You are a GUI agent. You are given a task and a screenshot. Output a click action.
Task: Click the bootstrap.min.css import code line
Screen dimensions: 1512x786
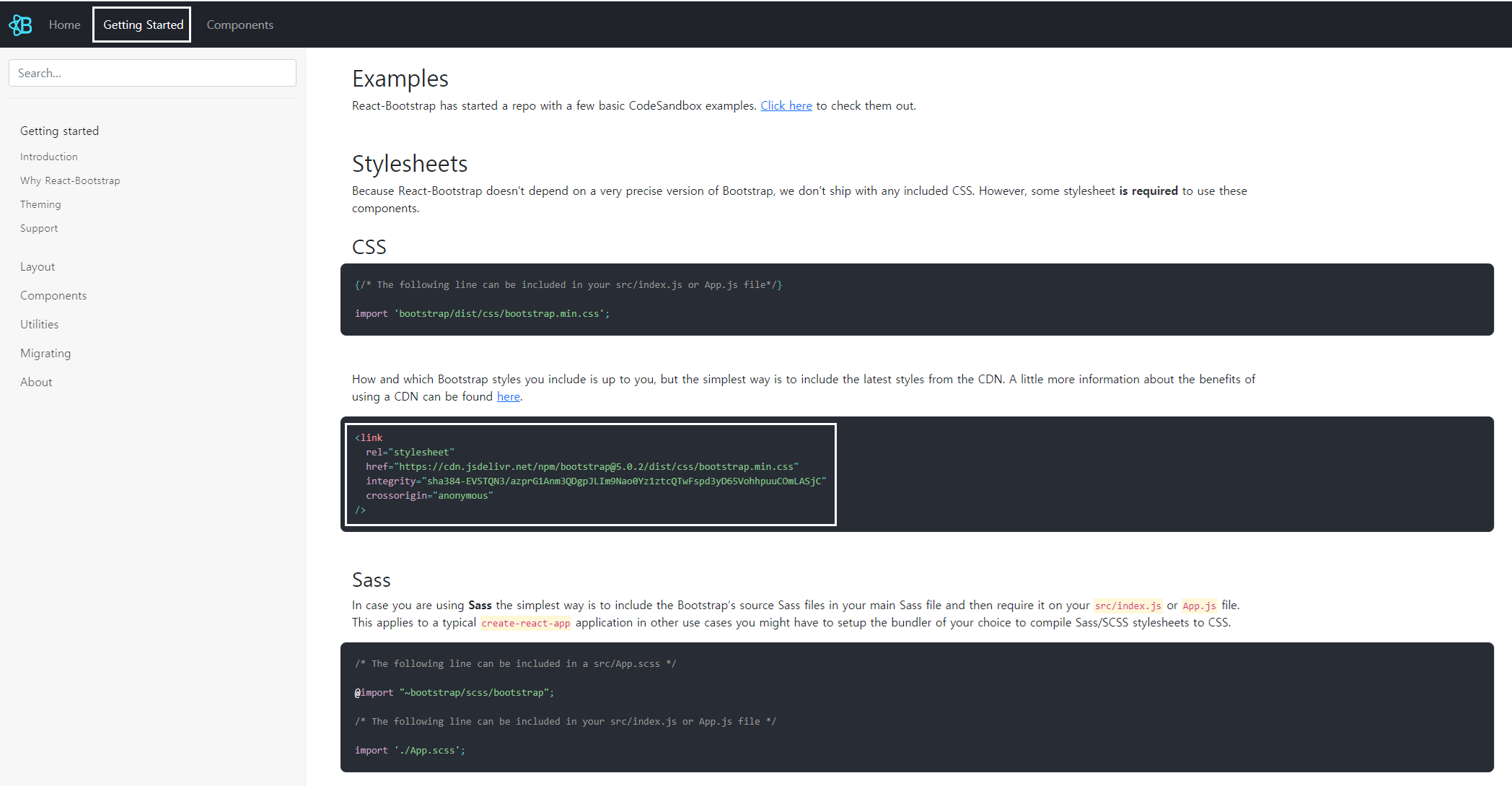pos(482,313)
